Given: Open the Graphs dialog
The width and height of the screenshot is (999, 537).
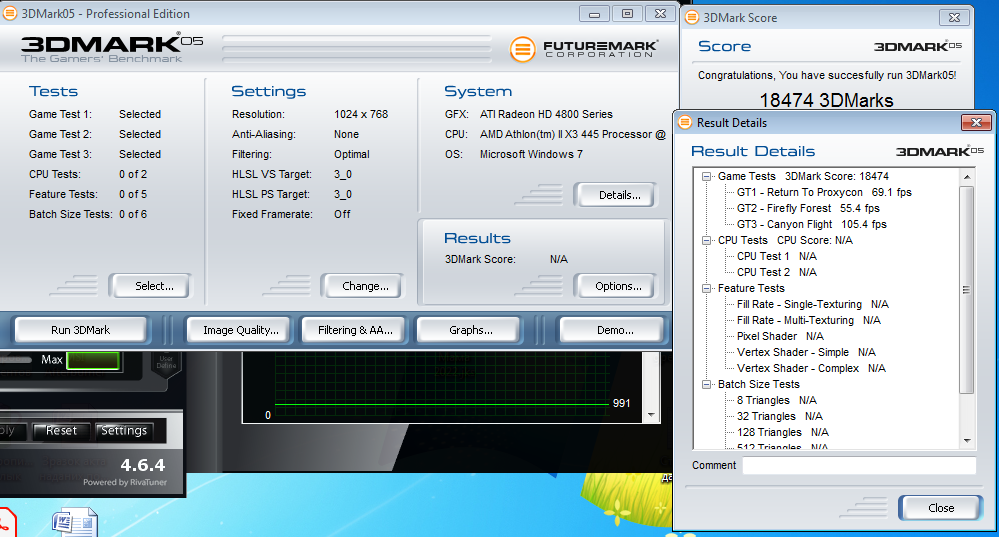Looking at the screenshot, I should [470, 330].
